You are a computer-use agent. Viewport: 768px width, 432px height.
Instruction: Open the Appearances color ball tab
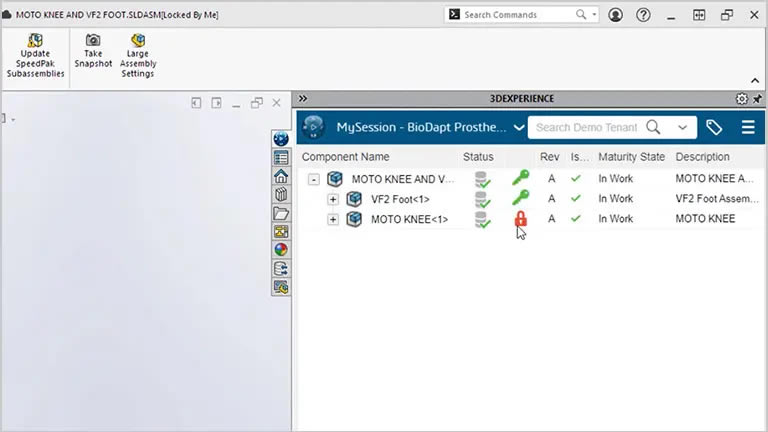click(281, 250)
